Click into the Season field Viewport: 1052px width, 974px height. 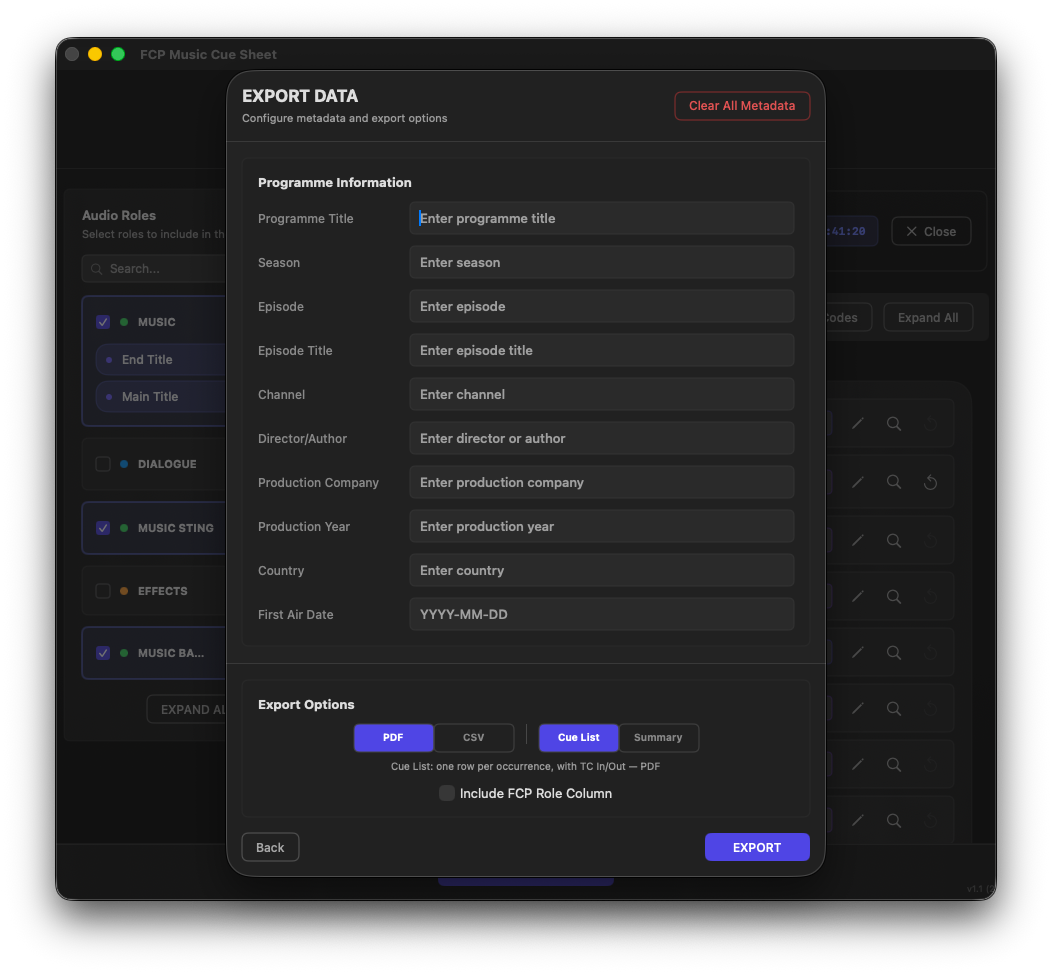(x=602, y=262)
